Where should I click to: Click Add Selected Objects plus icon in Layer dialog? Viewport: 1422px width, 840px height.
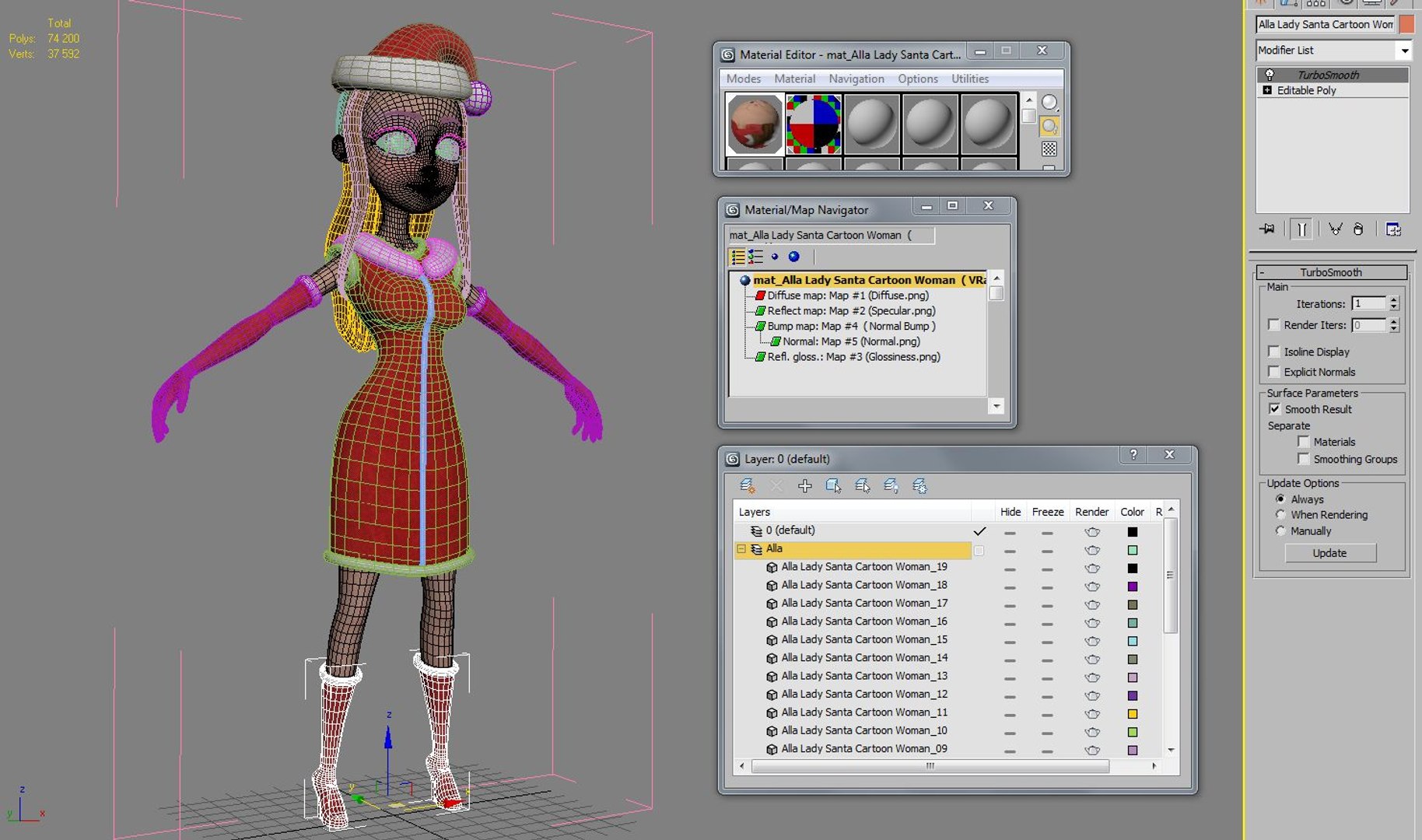[804, 486]
